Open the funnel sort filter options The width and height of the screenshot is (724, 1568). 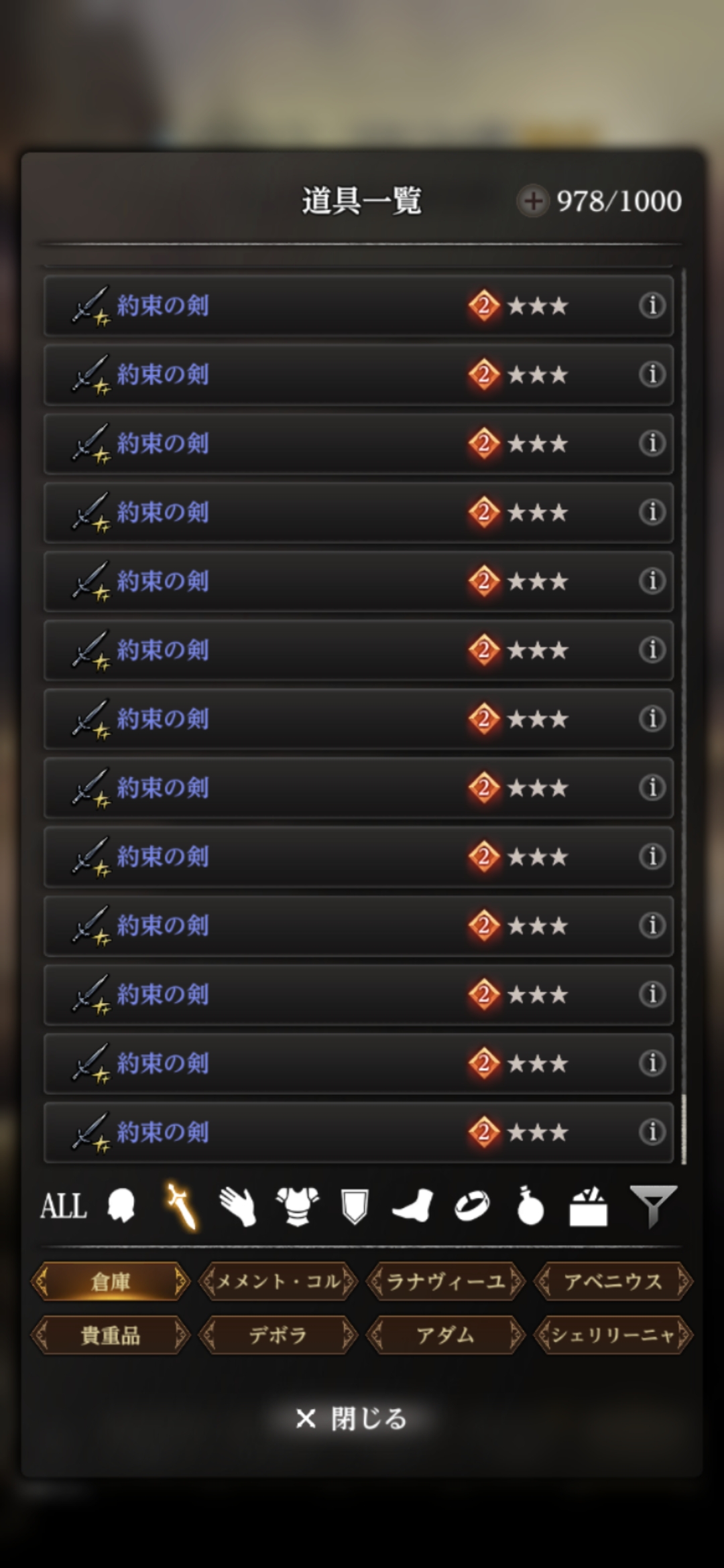tap(653, 1206)
